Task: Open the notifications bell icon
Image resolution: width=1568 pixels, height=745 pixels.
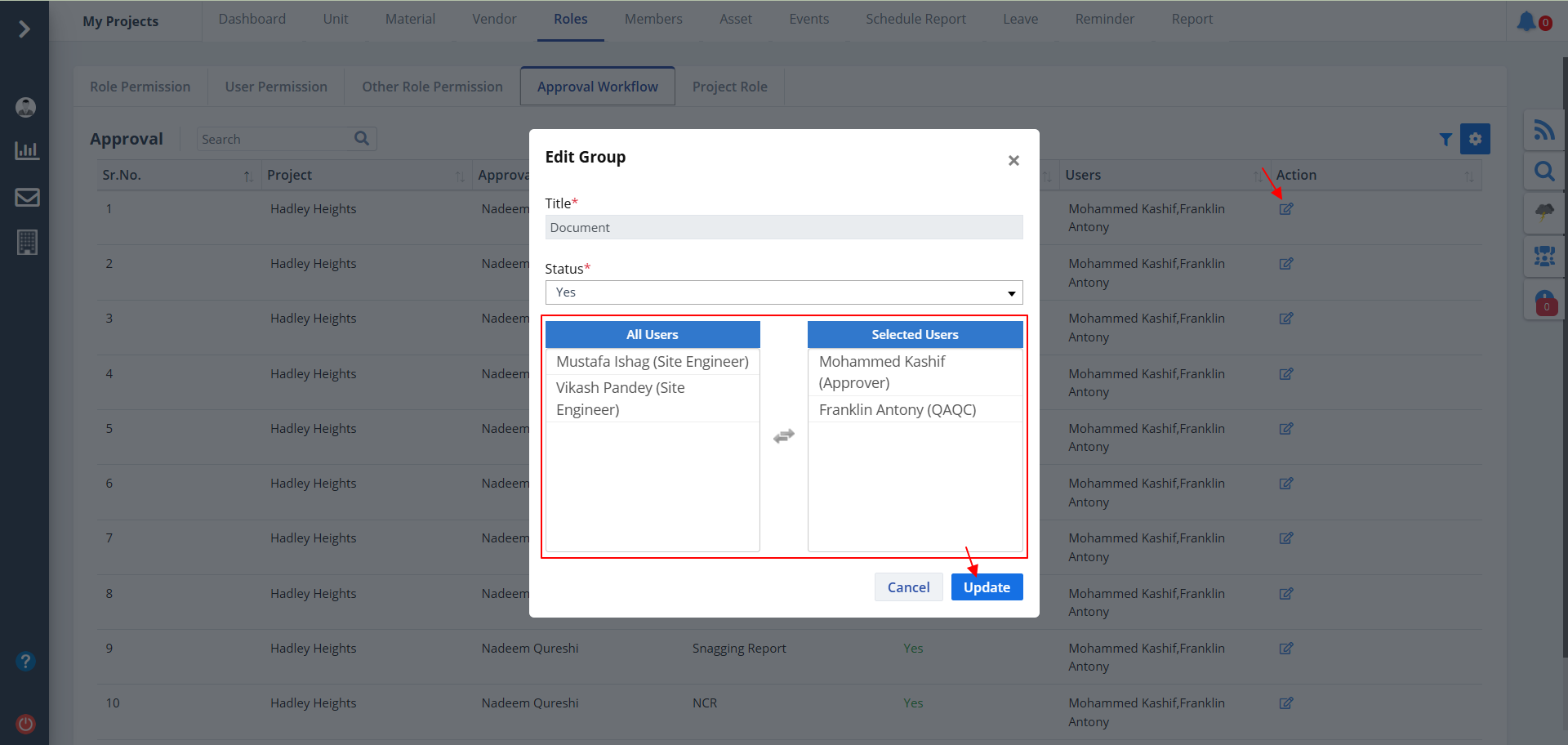Action: tap(1526, 21)
